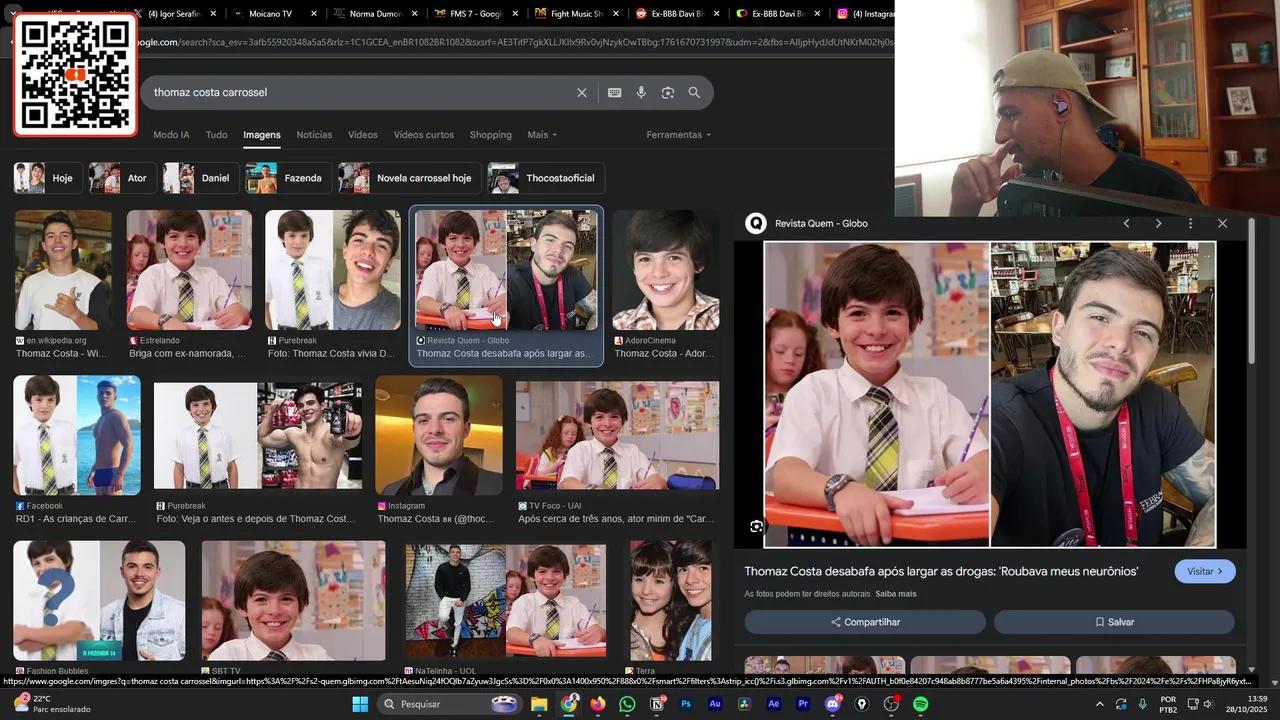Launch Photoshop from taskbar
This screenshot has height=720, width=1280.
click(x=686, y=704)
